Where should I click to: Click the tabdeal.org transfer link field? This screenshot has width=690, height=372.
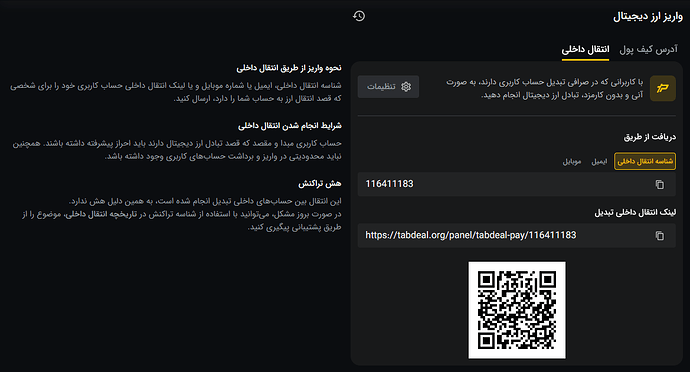516,236
